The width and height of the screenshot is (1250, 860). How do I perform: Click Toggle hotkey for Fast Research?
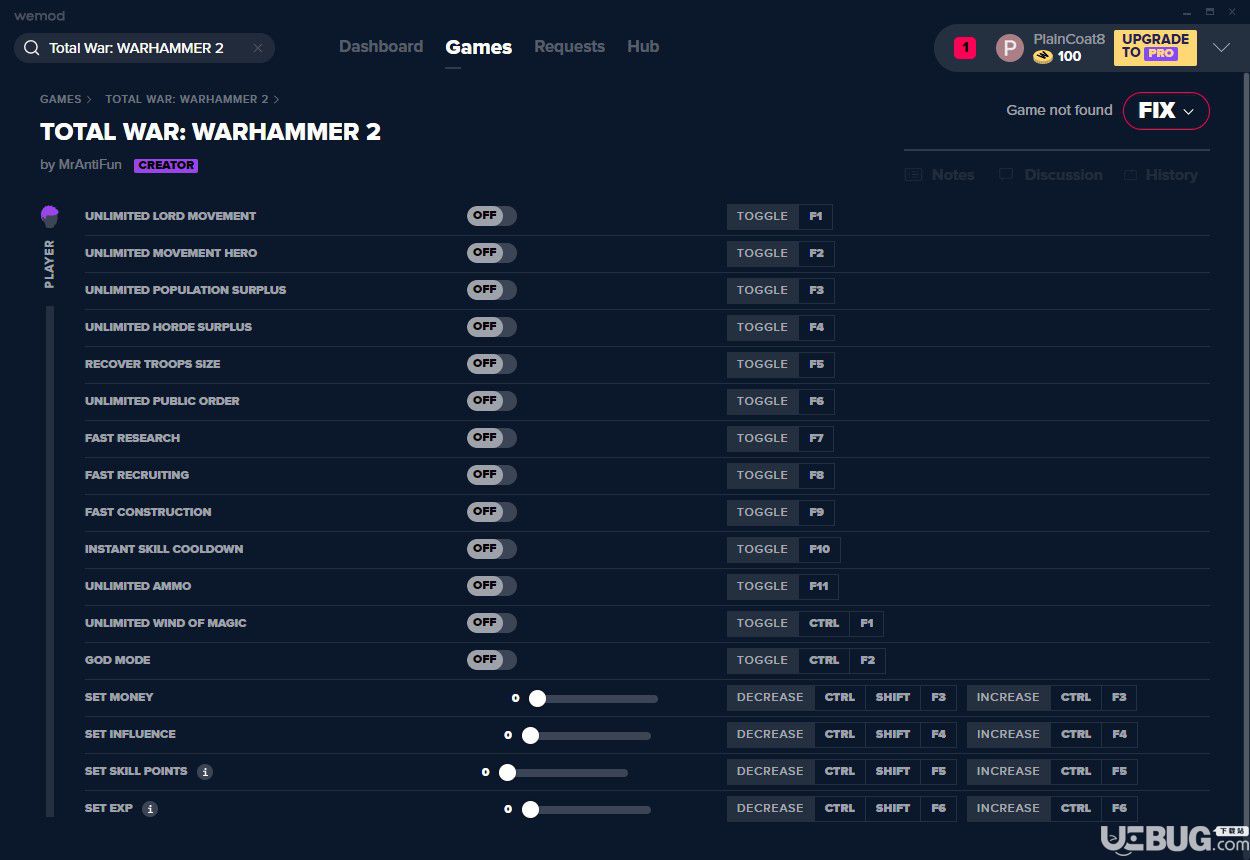coord(763,438)
